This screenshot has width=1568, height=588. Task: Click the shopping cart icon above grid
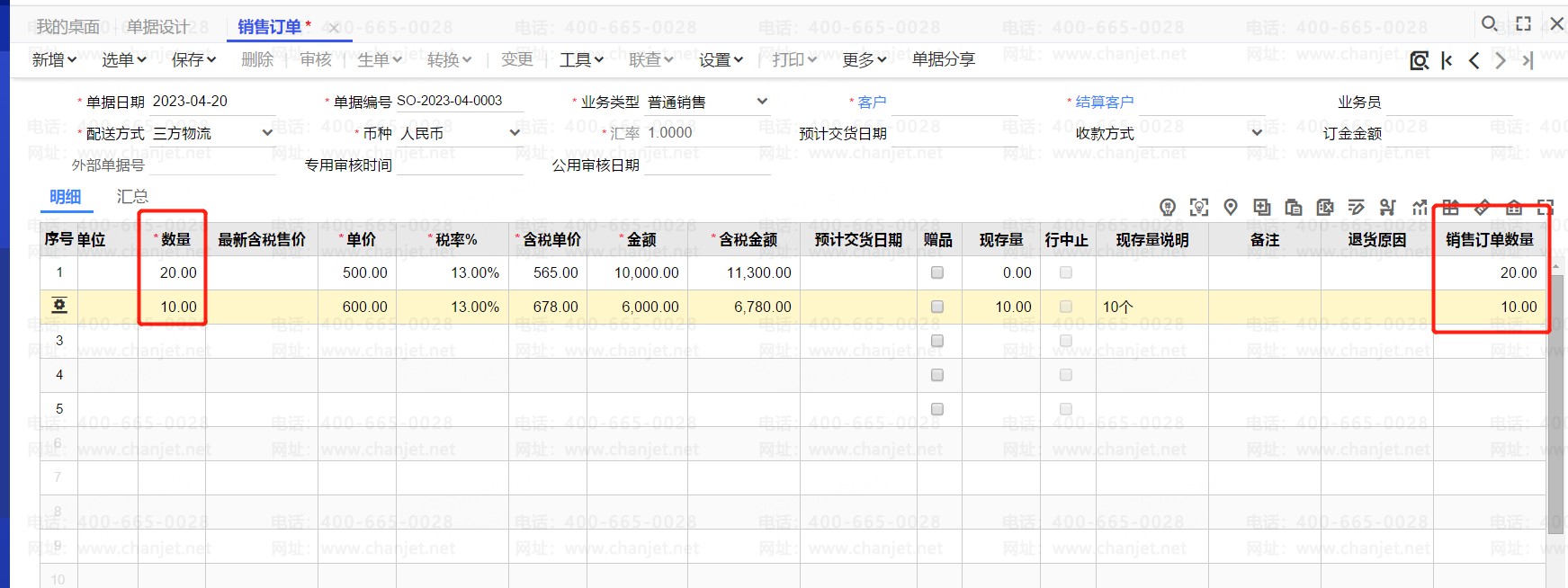1388,208
